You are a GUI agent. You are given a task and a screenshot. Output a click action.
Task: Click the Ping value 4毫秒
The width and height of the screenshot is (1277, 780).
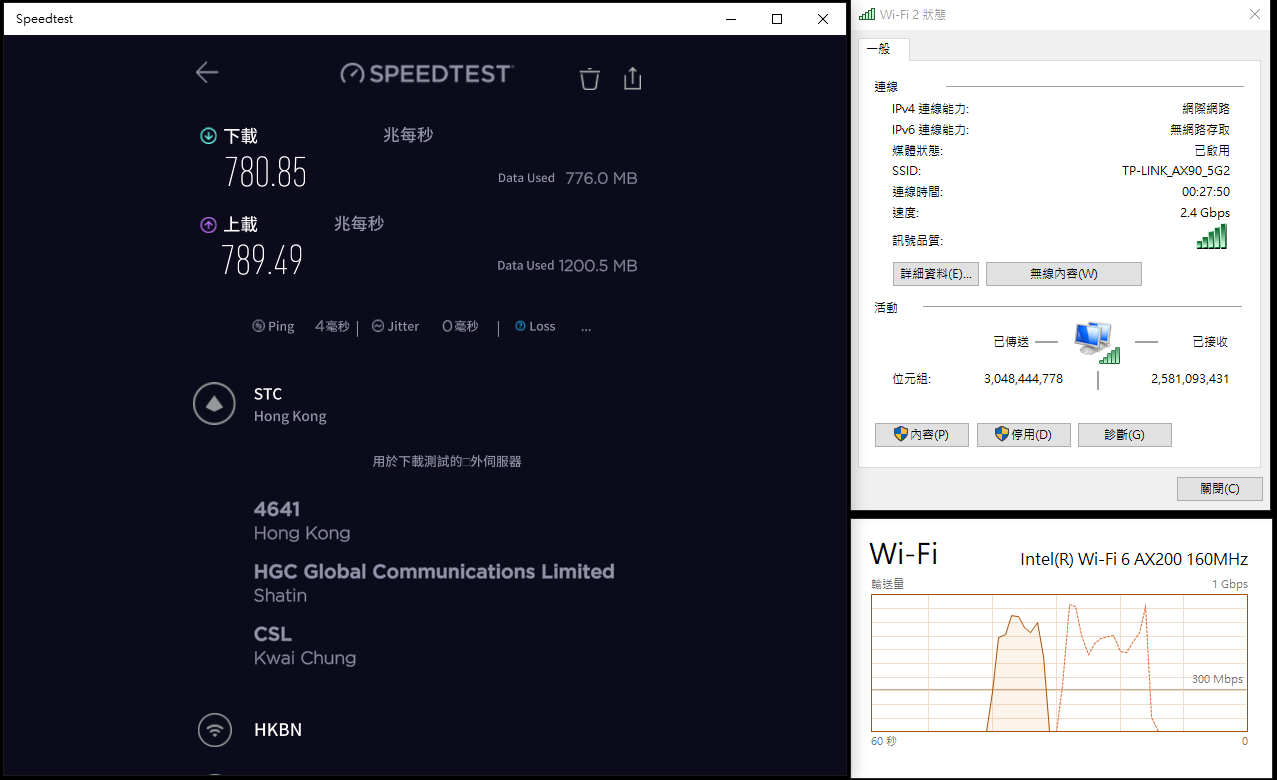pos(332,326)
